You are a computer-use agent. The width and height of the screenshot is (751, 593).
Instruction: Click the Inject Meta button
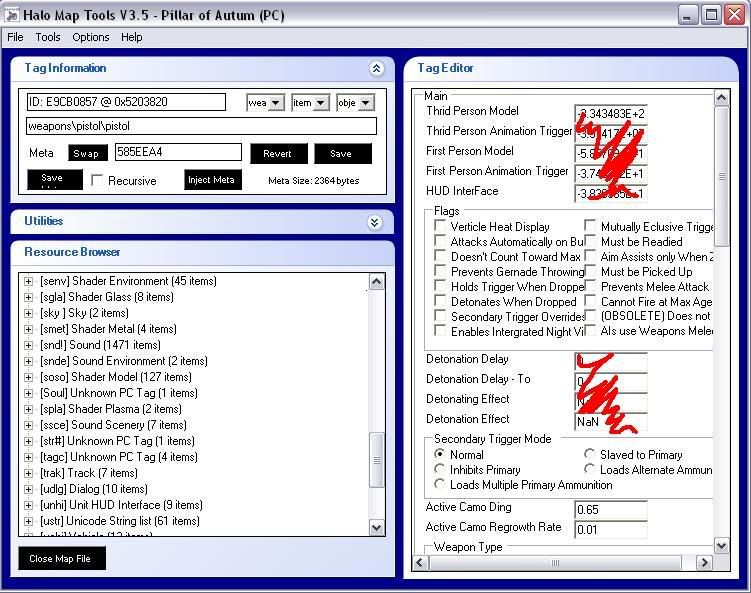point(213,180)
